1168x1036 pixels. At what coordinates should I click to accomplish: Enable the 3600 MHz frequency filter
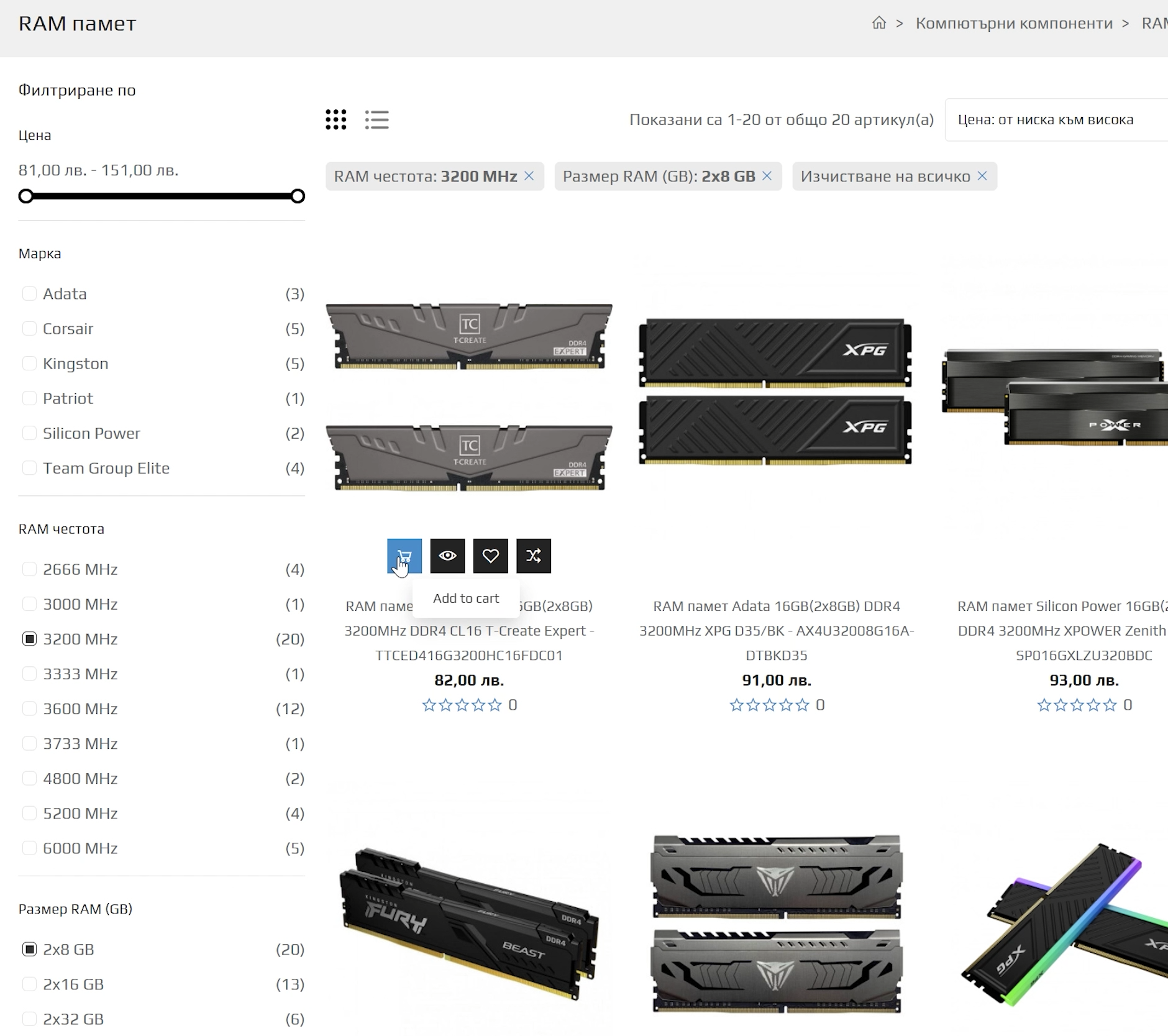click(x=29, y=708)
